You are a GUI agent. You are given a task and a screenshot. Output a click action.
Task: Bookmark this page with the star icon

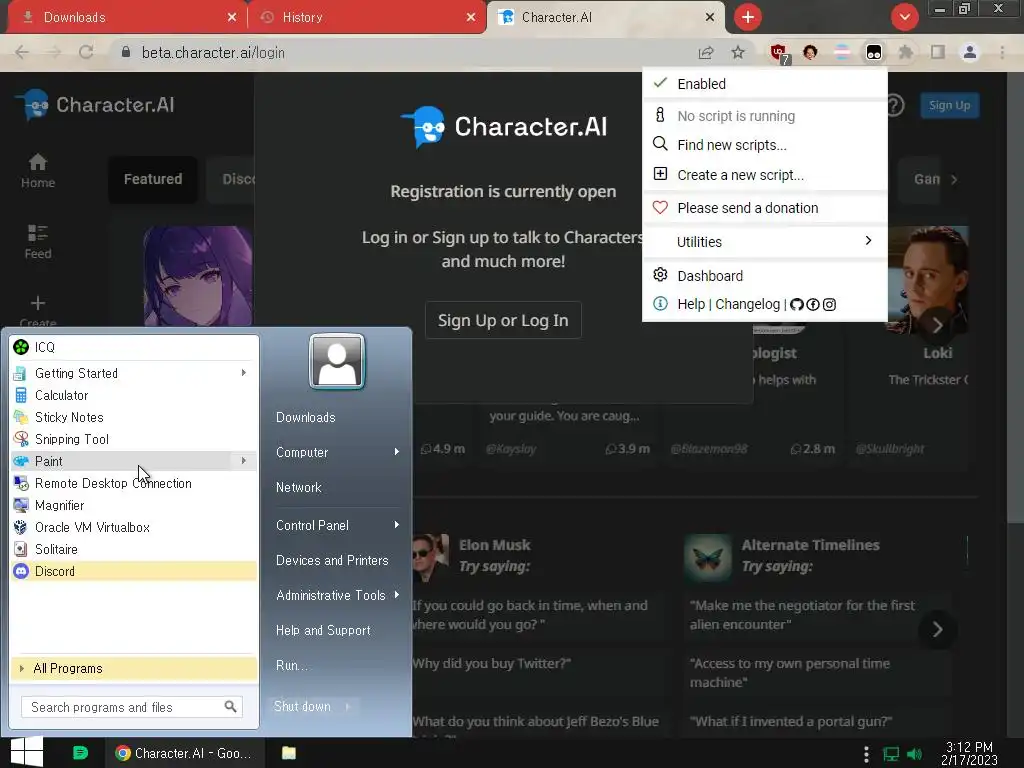coord(738,52)
